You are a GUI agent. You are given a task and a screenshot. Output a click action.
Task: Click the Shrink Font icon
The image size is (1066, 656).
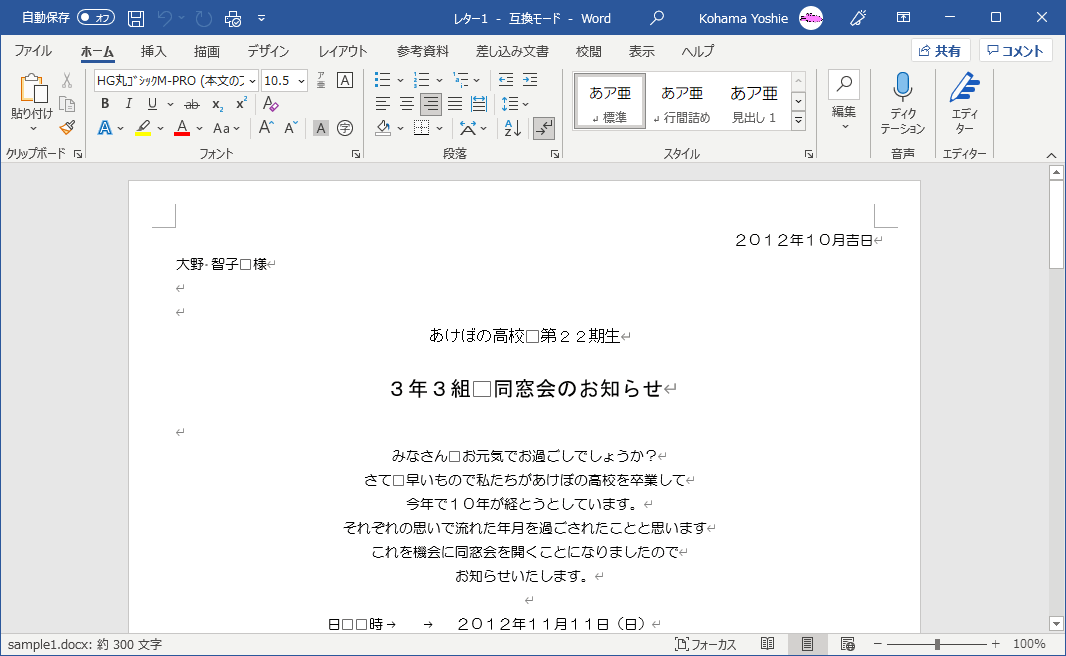click(x=291, y=127)
